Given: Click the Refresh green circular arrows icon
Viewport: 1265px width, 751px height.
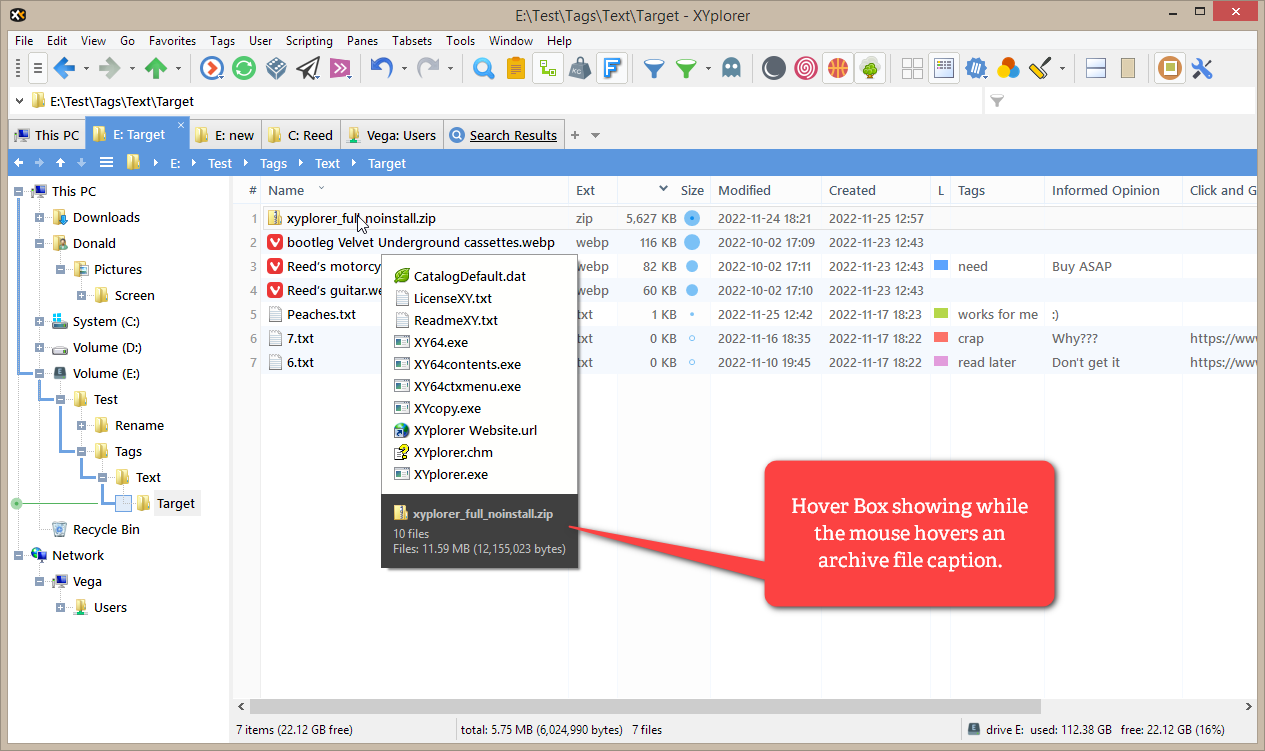Looking at the screenshot, I should [x=243, y=68].
